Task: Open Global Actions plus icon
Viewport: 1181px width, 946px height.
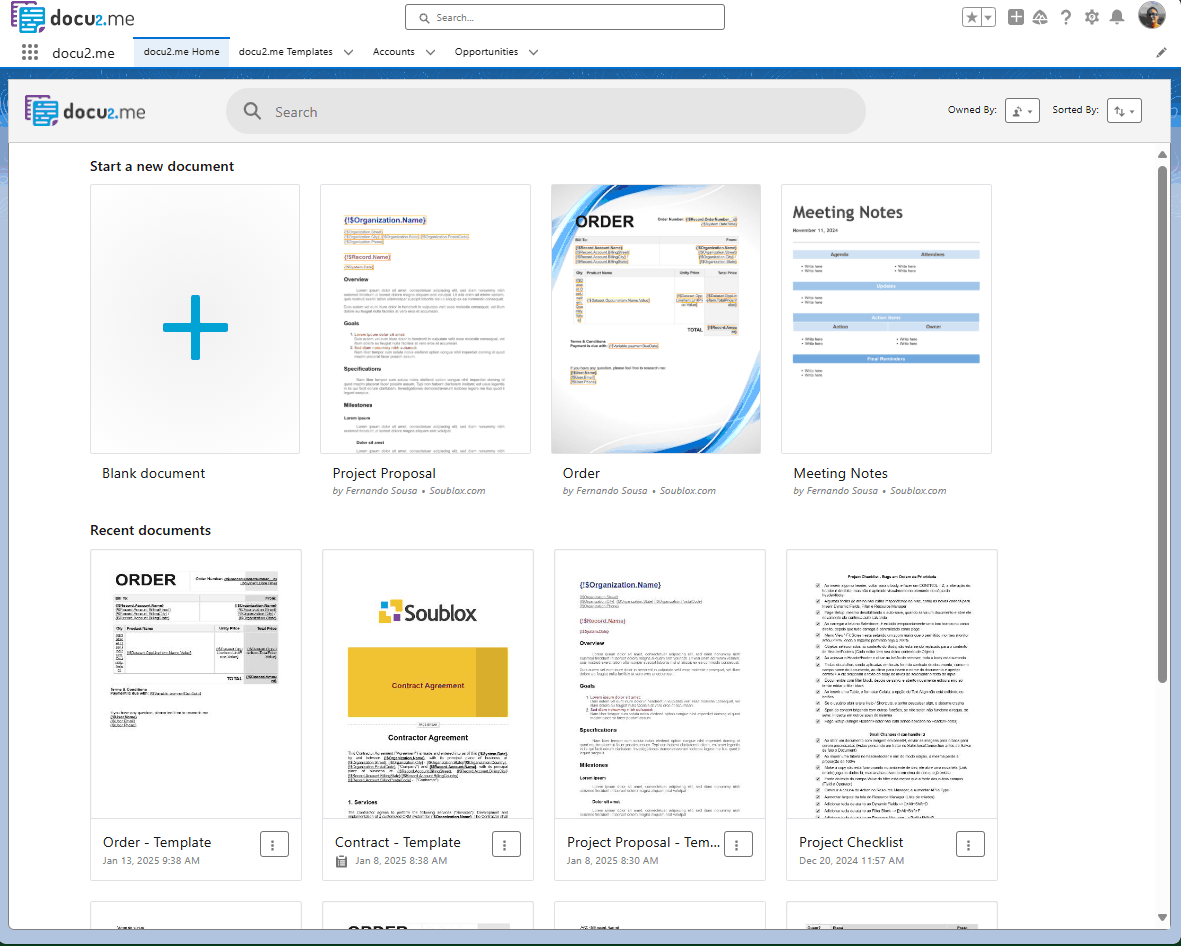Action: (x=1016, y=17)
